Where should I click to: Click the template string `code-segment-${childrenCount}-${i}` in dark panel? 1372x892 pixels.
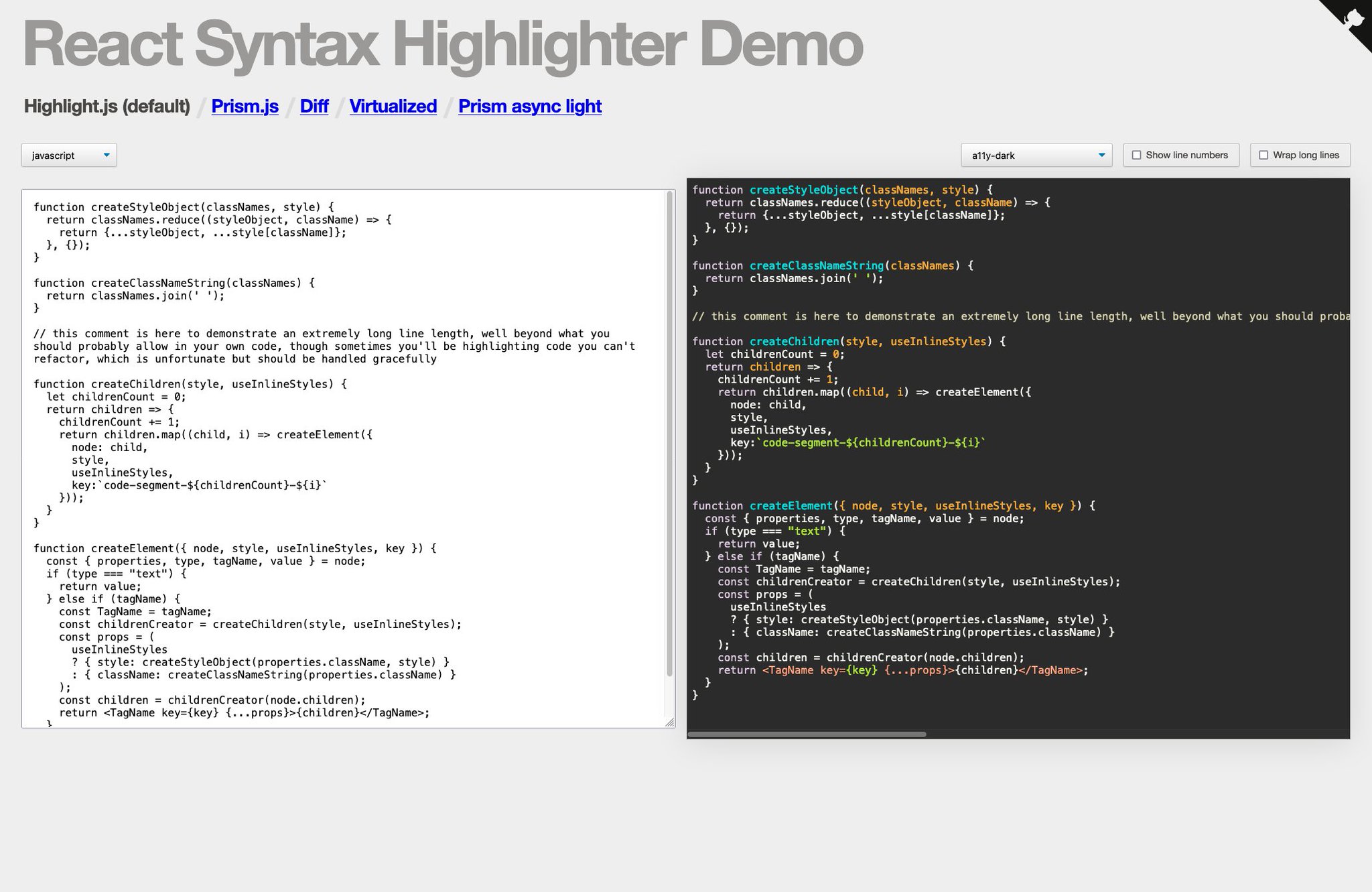(x=871, y=442)
